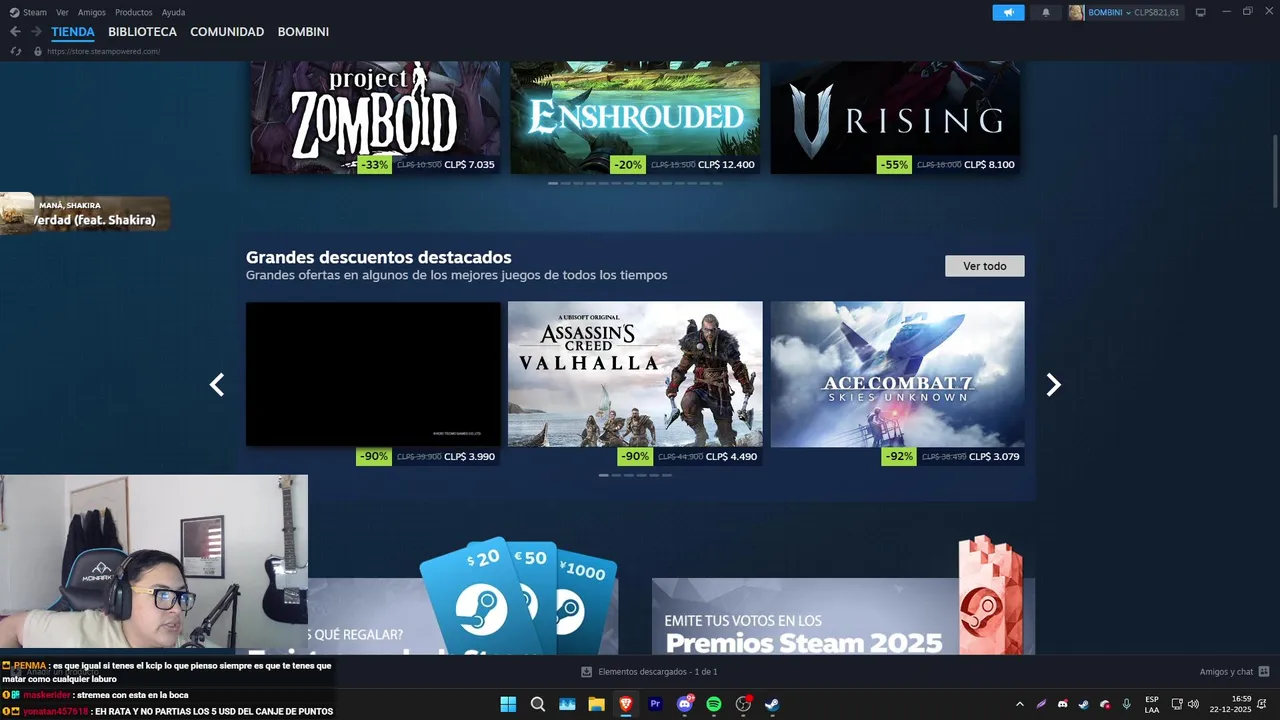Viewport: 1280px width, 720px height.
Task: Open Spotify from the taskbar
Action: (x=714, y=704)
